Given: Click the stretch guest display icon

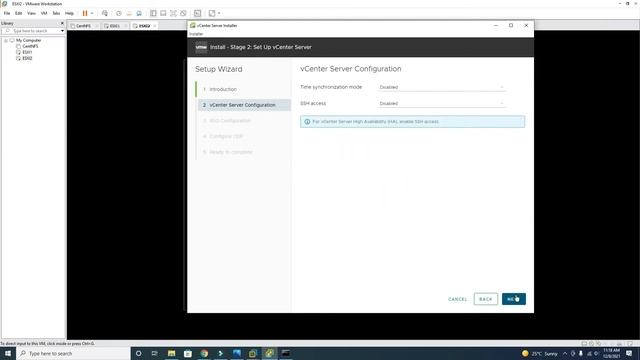Looking at the screenshot, I should coord(212,13).
